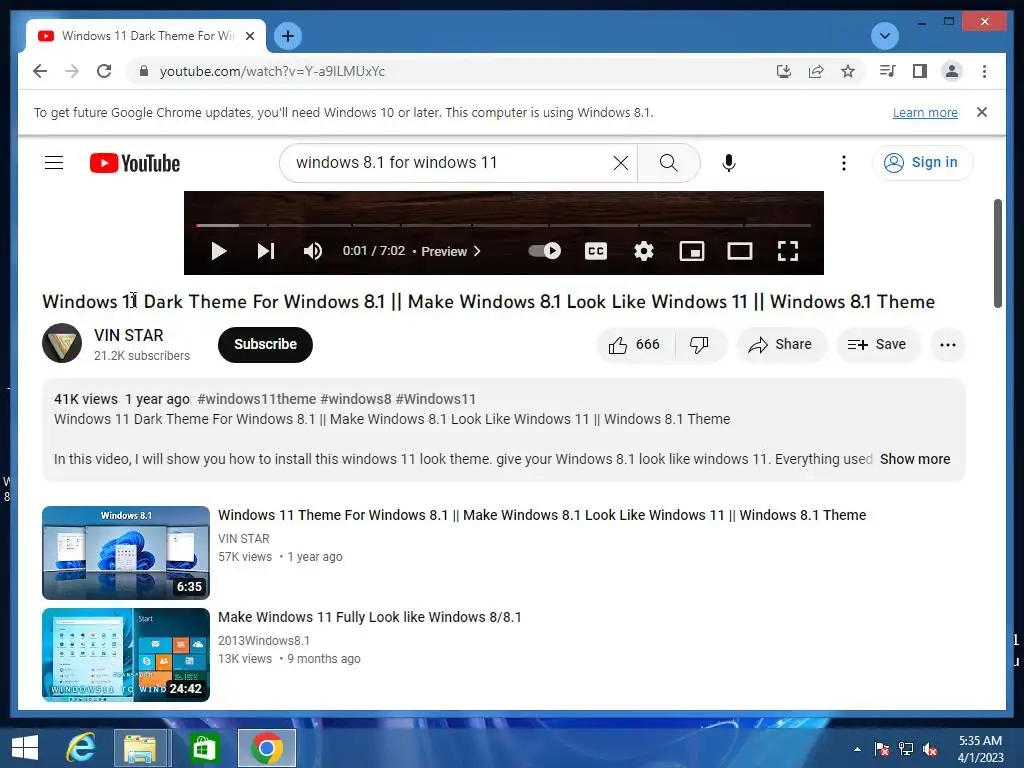
Task: Click the 2013Windows8.1 channel name
Action: [x=264, y=641]
